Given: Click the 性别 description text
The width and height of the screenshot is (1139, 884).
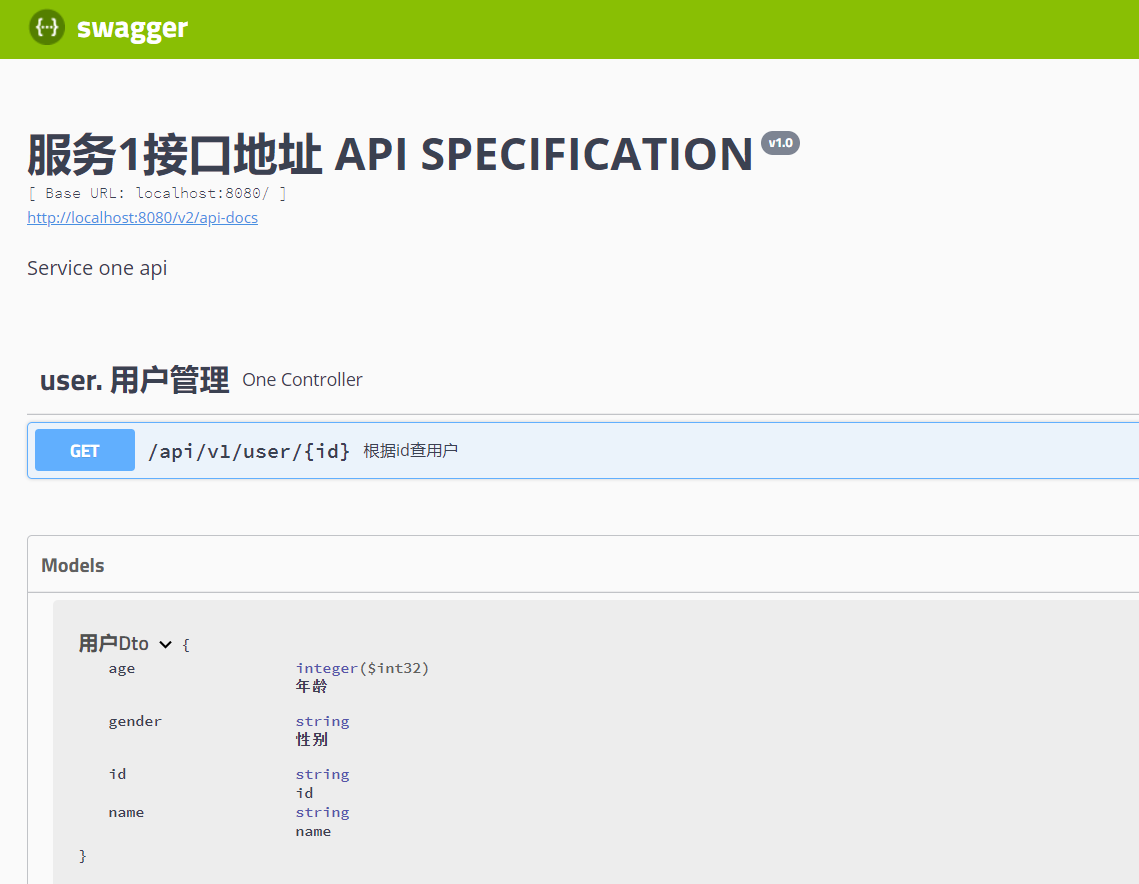Looking at the screenshot, I should click(x=312, y=739).
